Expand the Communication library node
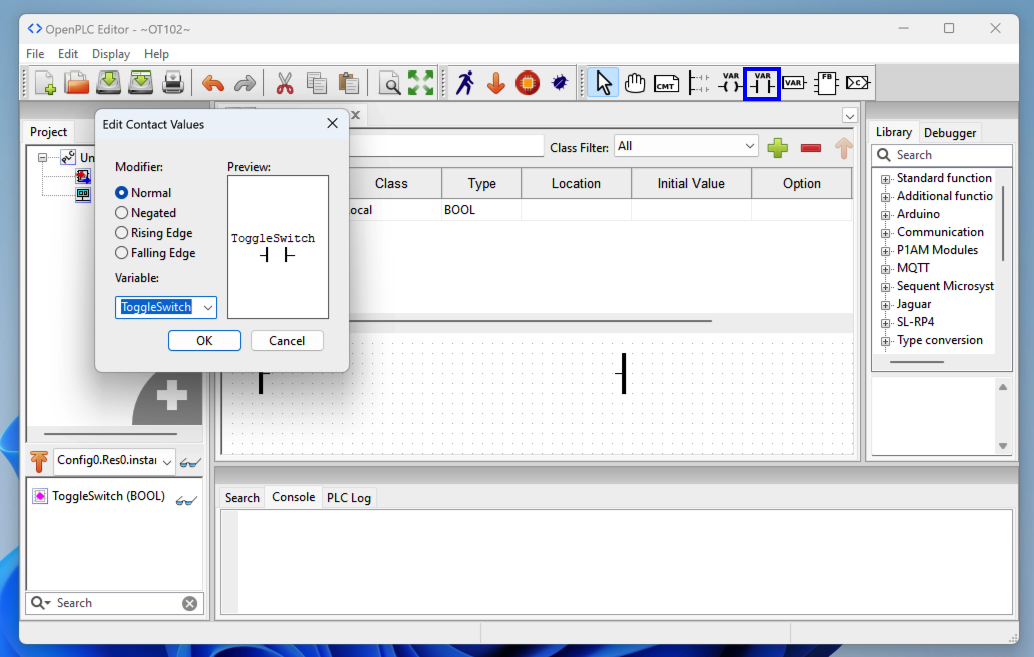The height and width of the screenshot is (657, 1034). (x=886, y=233)
